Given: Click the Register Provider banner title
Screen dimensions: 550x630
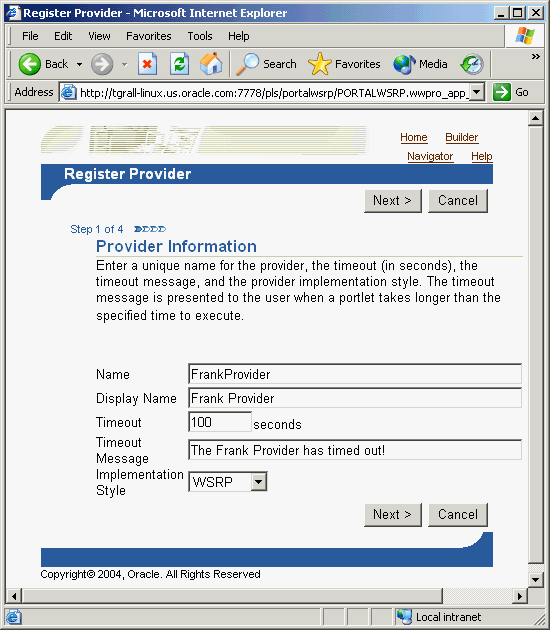Looking at the screenshot, I should tap(127, 174).
